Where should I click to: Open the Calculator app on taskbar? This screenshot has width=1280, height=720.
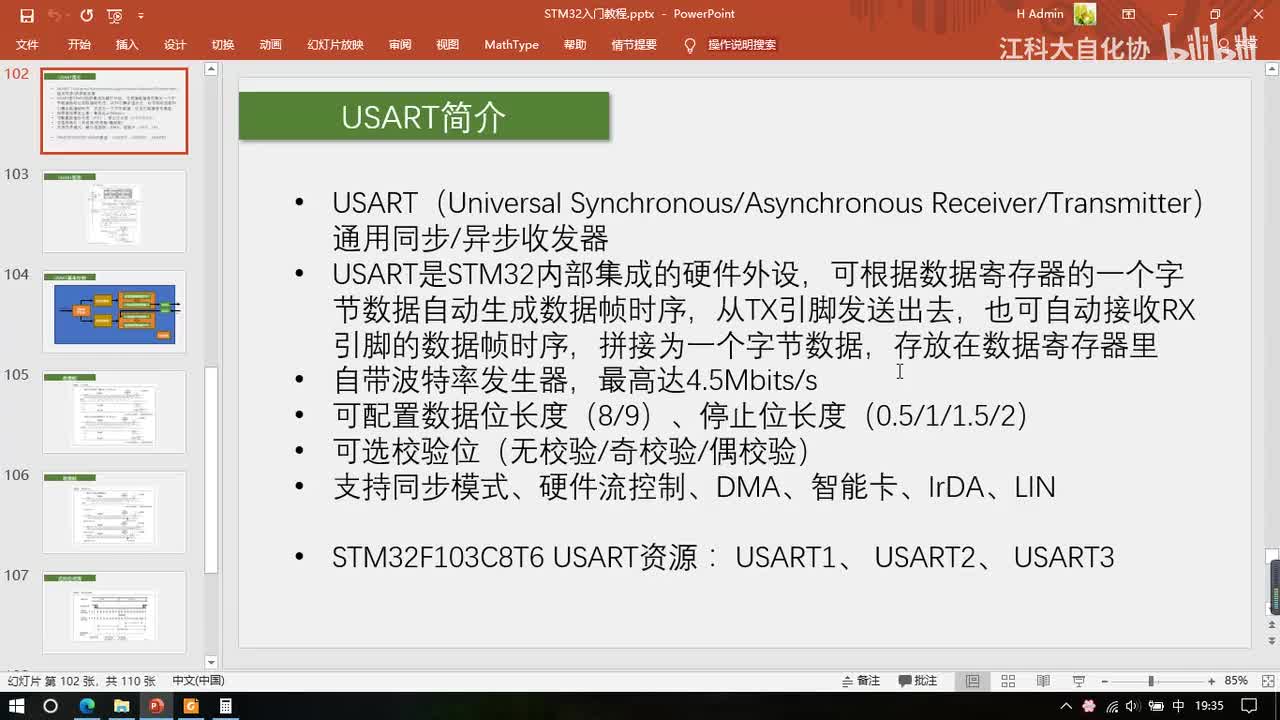tap(226, 706)
